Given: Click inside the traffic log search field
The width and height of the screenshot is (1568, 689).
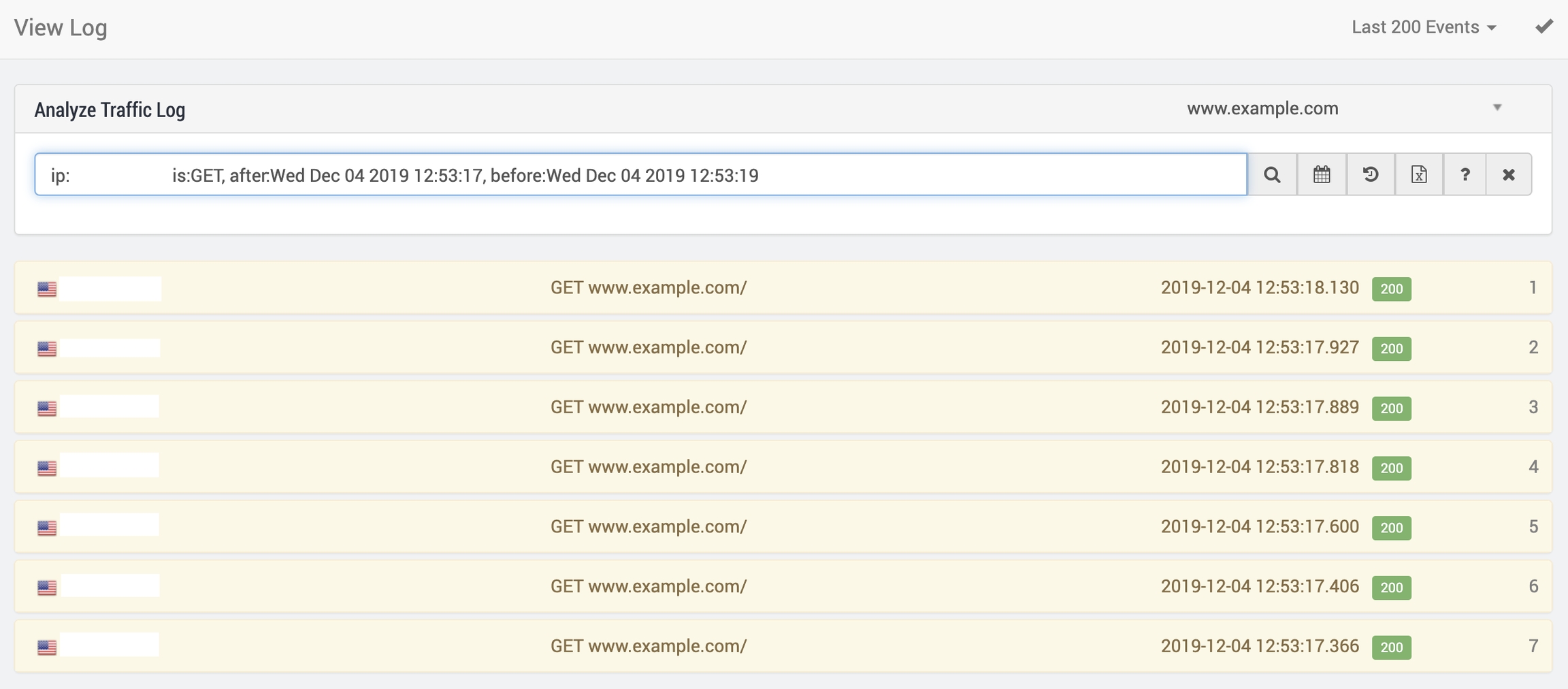Looking at the screenshot, I should click(x=640, y=175).
